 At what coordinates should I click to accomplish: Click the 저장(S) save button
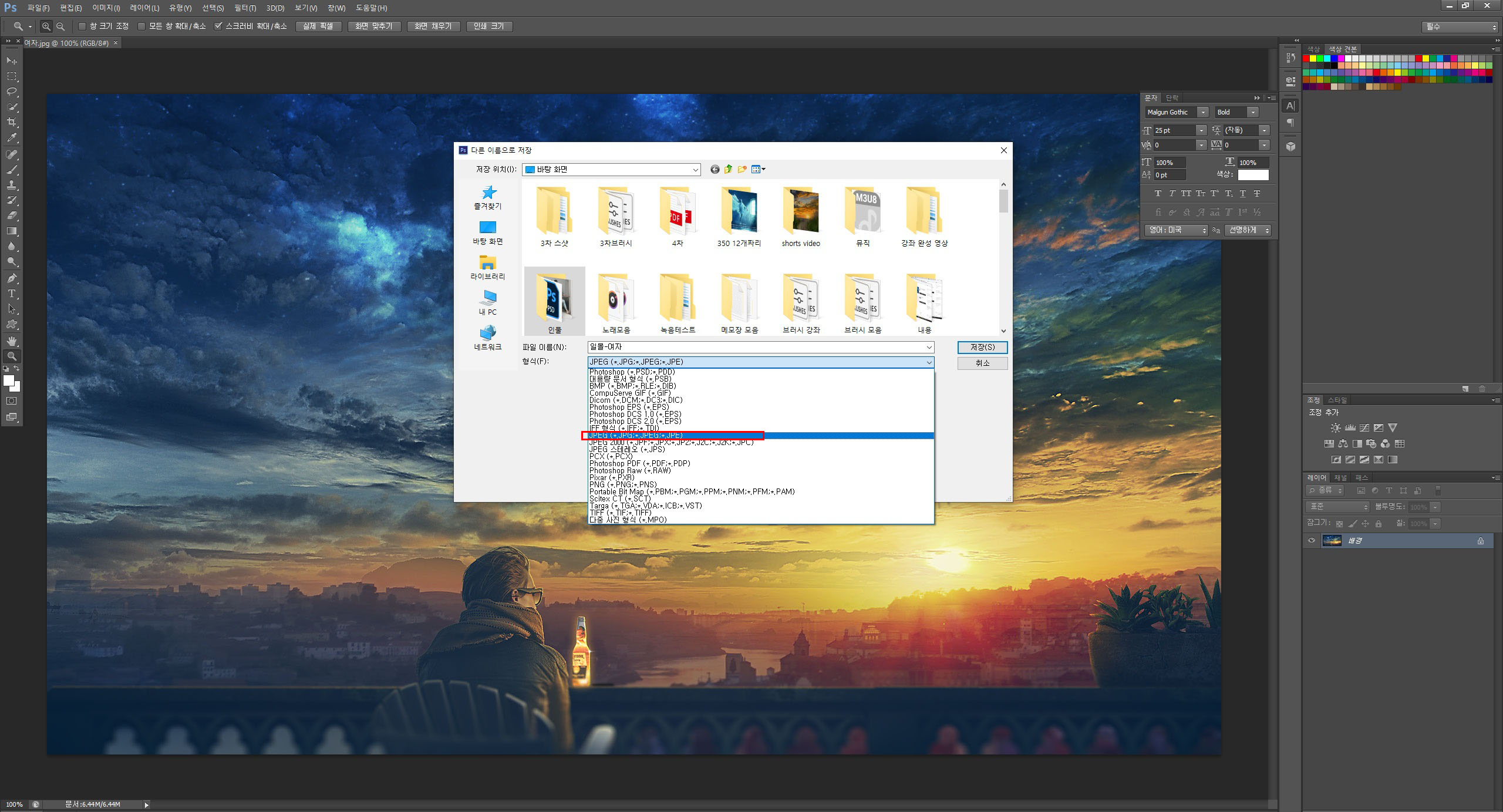[982, 348]
